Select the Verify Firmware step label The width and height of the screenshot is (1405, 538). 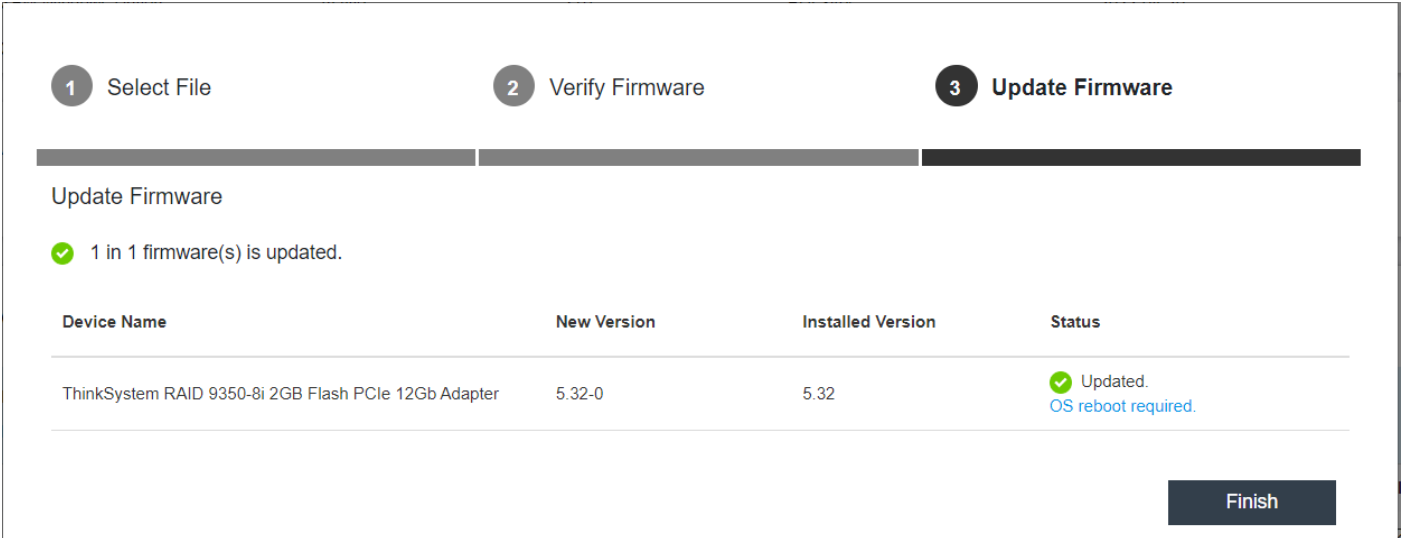coord(627,88)
